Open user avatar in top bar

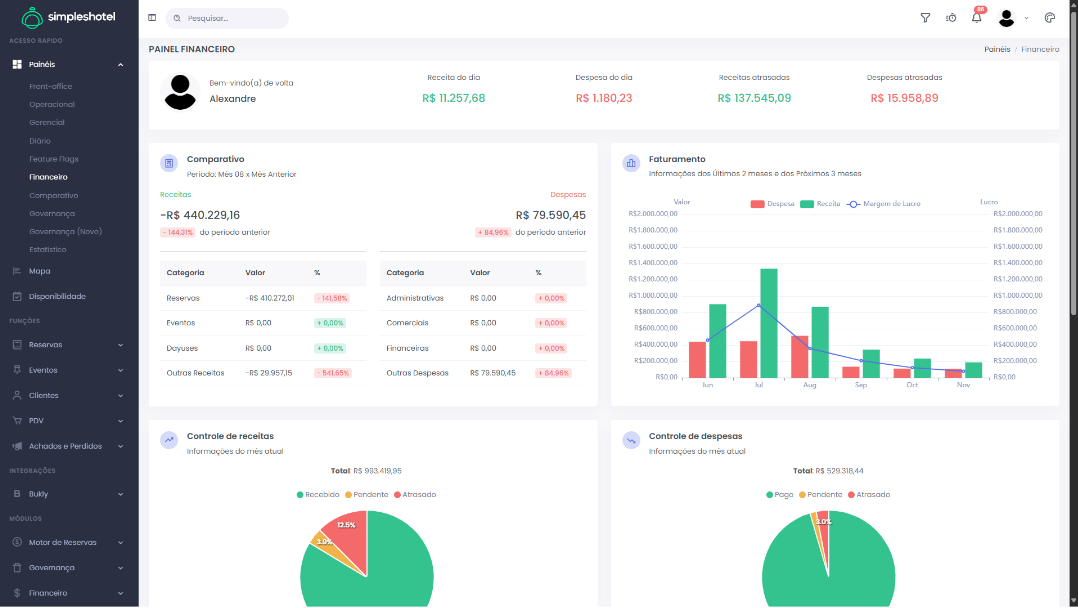click(1006, 19)
